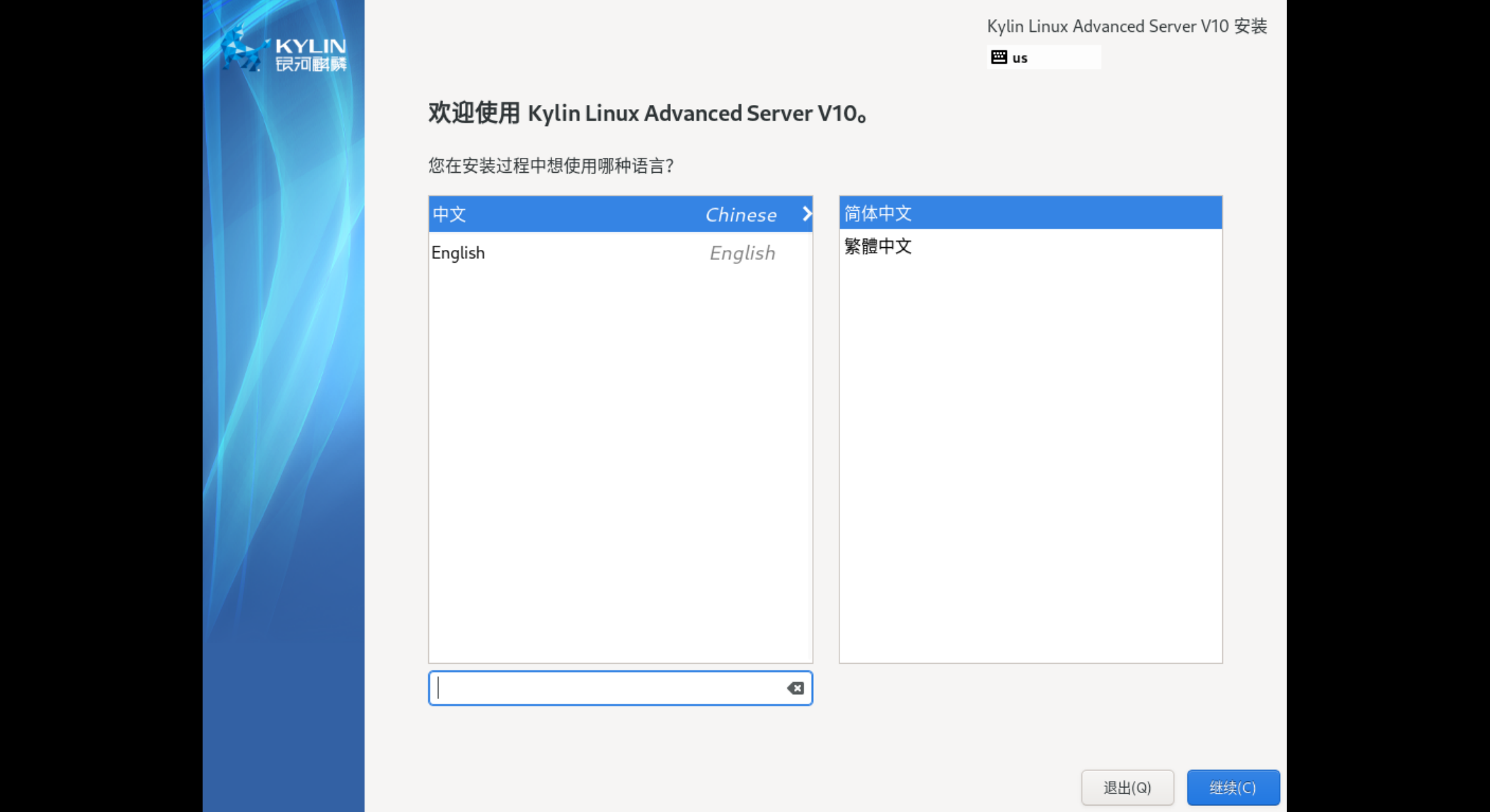Click the 继续(C) continue button
Viewport: 1490px width, 812px height.
[x=1233, y=788]
